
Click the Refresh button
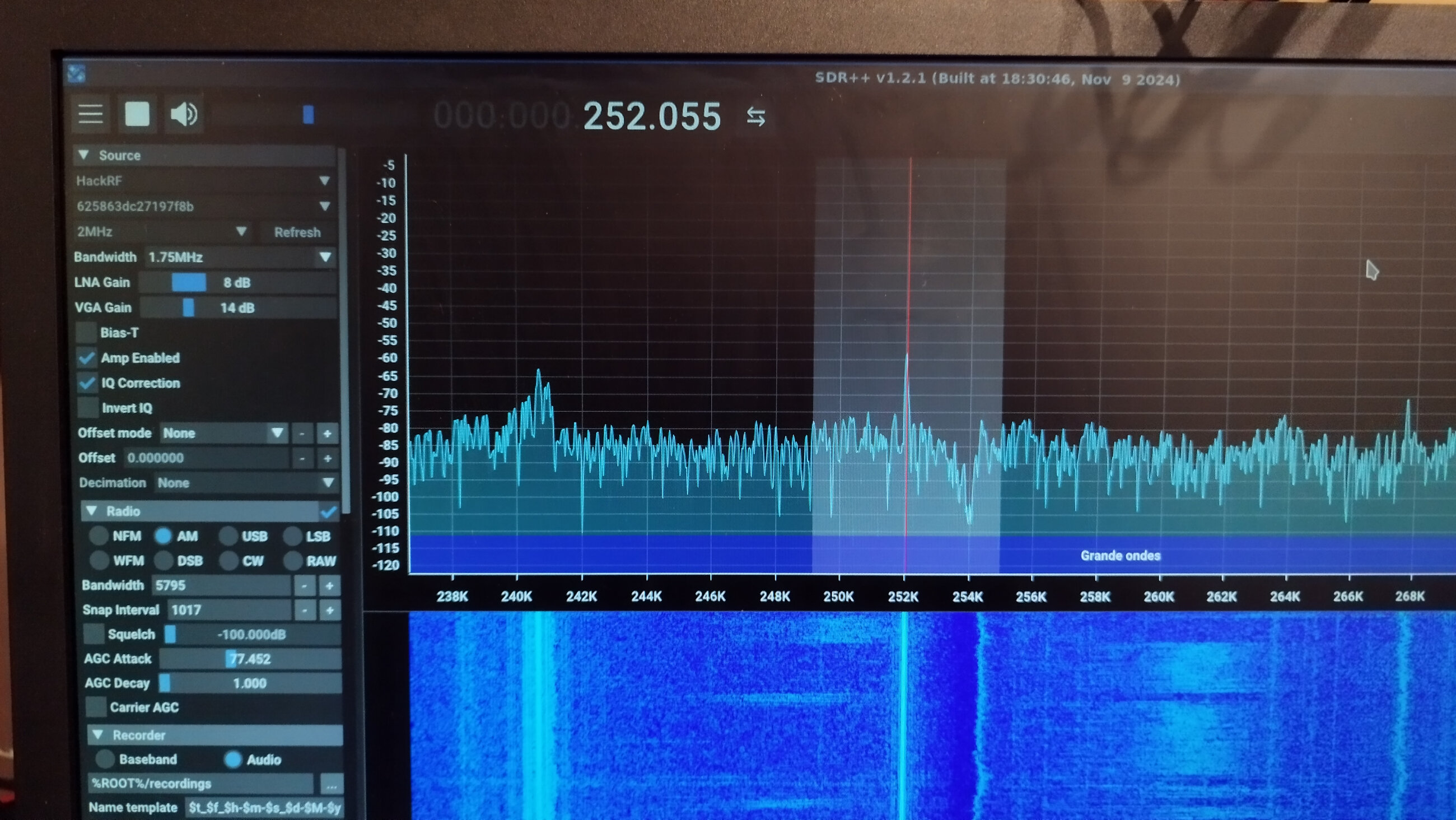tap(297, 232)
